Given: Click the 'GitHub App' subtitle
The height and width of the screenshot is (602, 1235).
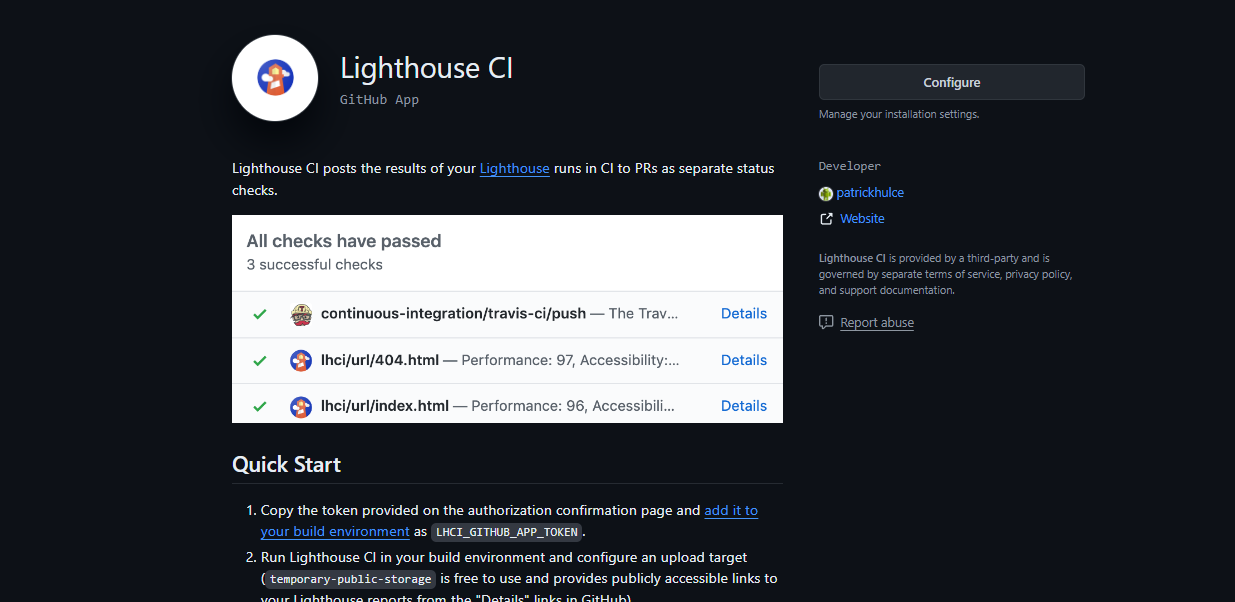Looking at the screenshot, I should pos(379,100).
